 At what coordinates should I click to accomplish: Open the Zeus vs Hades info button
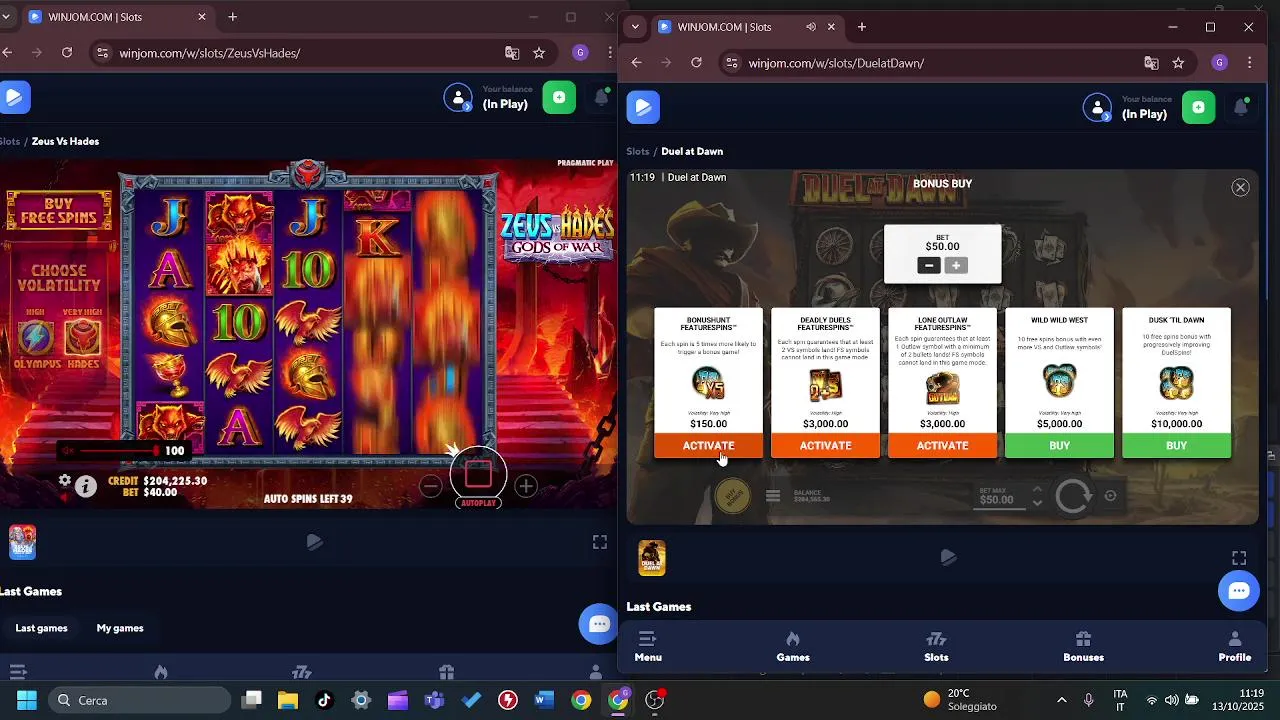point(86,486)
